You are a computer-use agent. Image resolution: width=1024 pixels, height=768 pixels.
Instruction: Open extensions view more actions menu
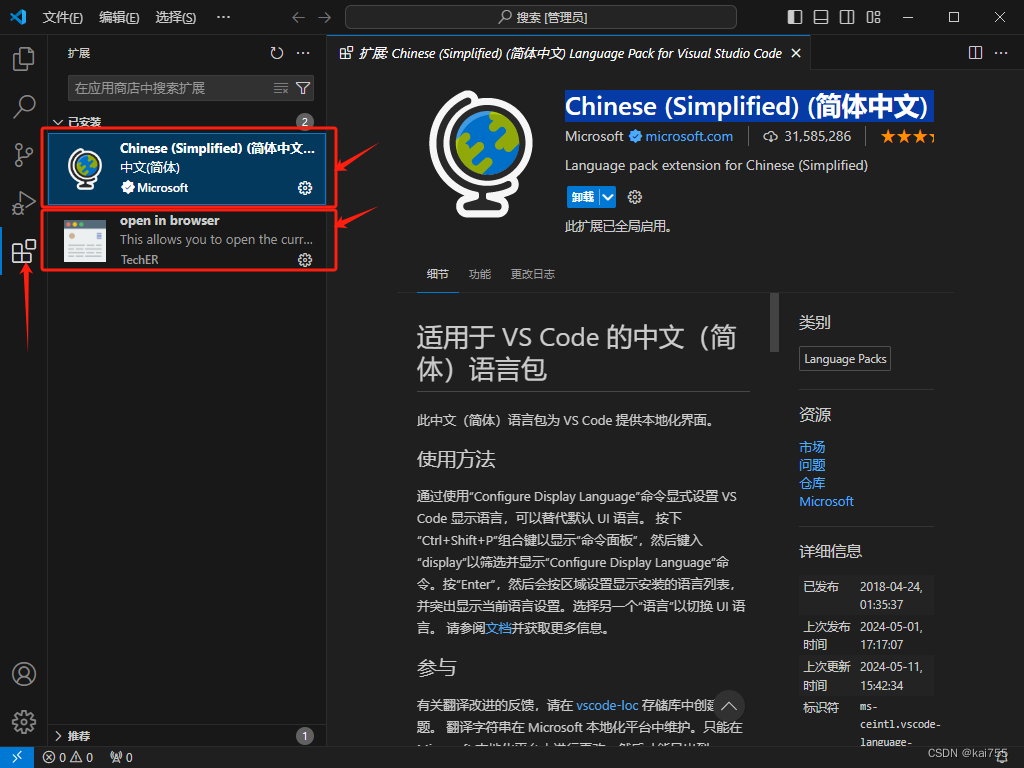(x=303, y=53)
